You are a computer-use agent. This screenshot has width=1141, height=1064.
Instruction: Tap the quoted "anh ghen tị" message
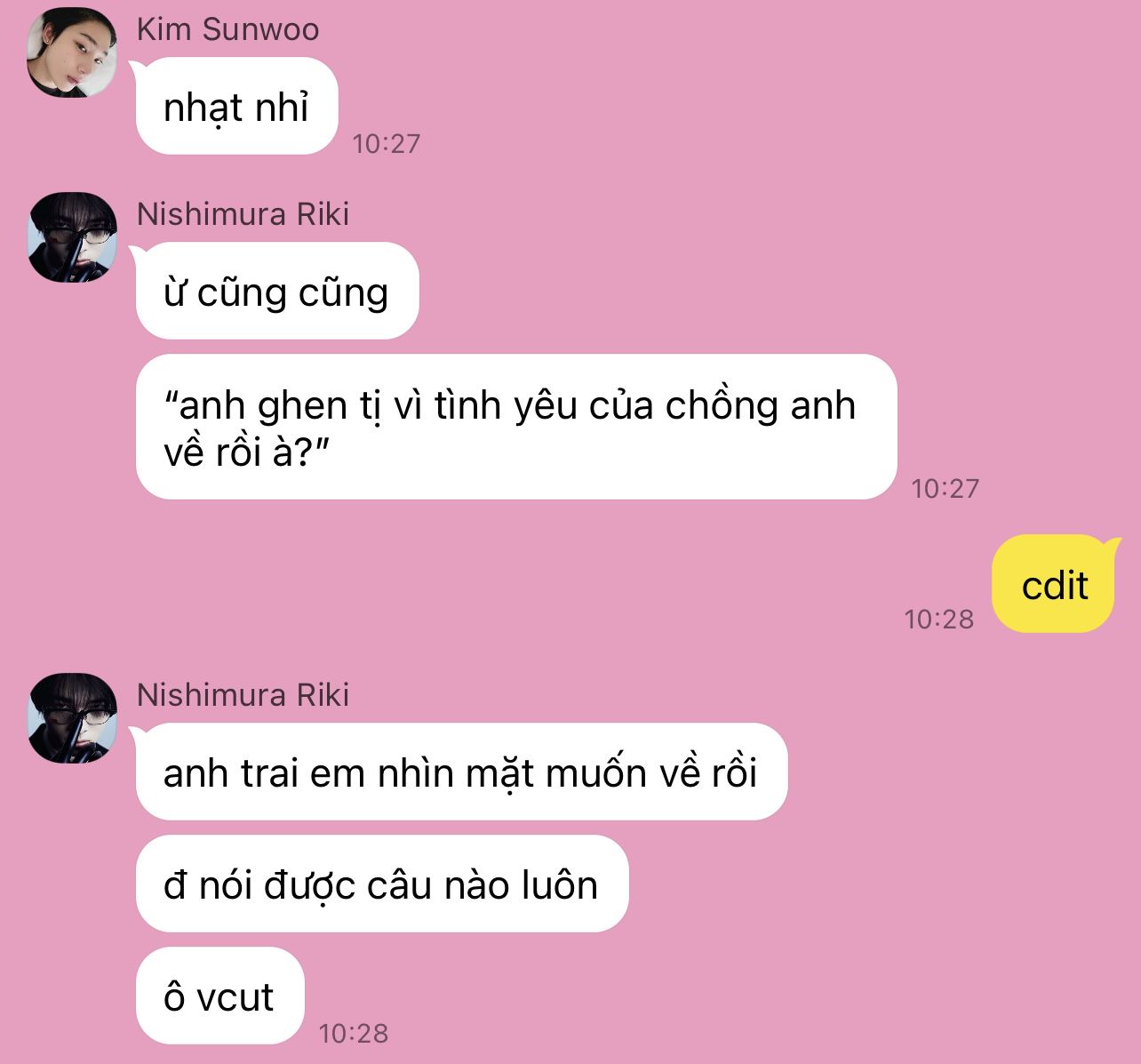click(515, 428)
